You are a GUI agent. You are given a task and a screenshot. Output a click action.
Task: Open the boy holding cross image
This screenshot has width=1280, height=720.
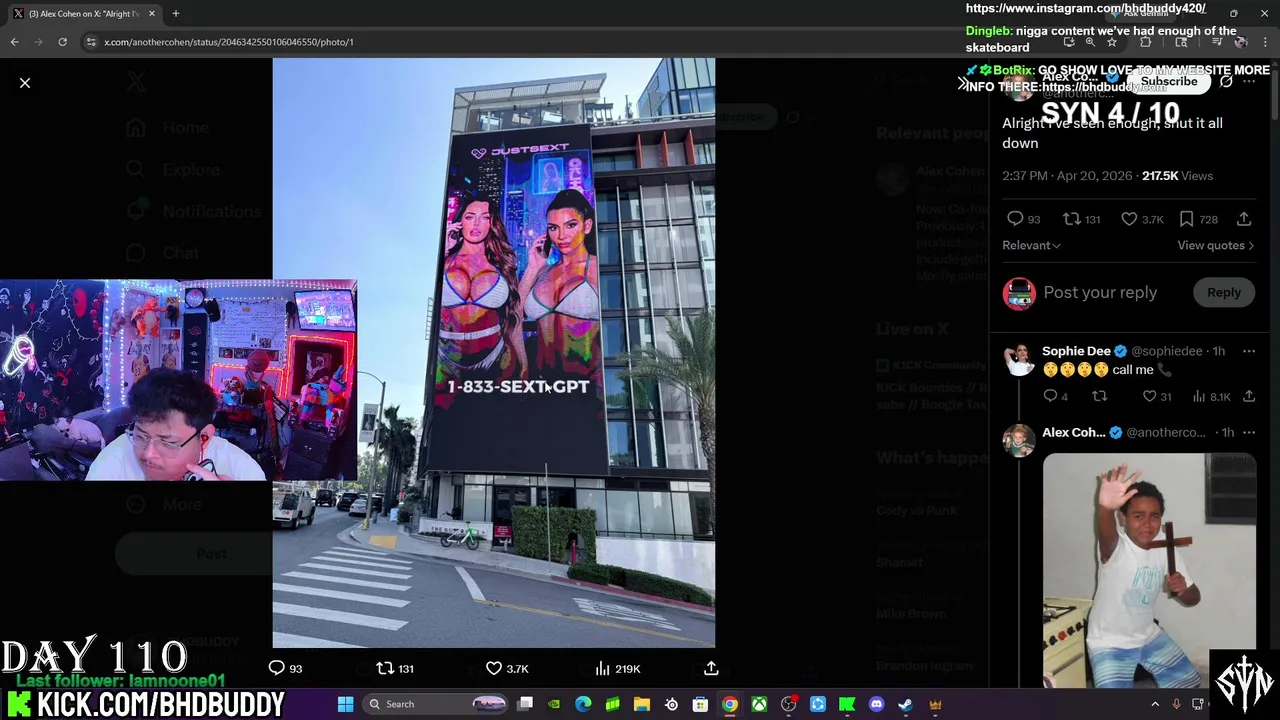pyautogui.click(x=1149, y=570)
